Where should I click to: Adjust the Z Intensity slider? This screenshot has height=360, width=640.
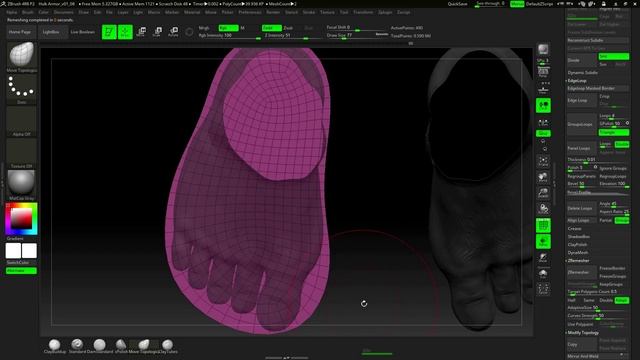293,36
